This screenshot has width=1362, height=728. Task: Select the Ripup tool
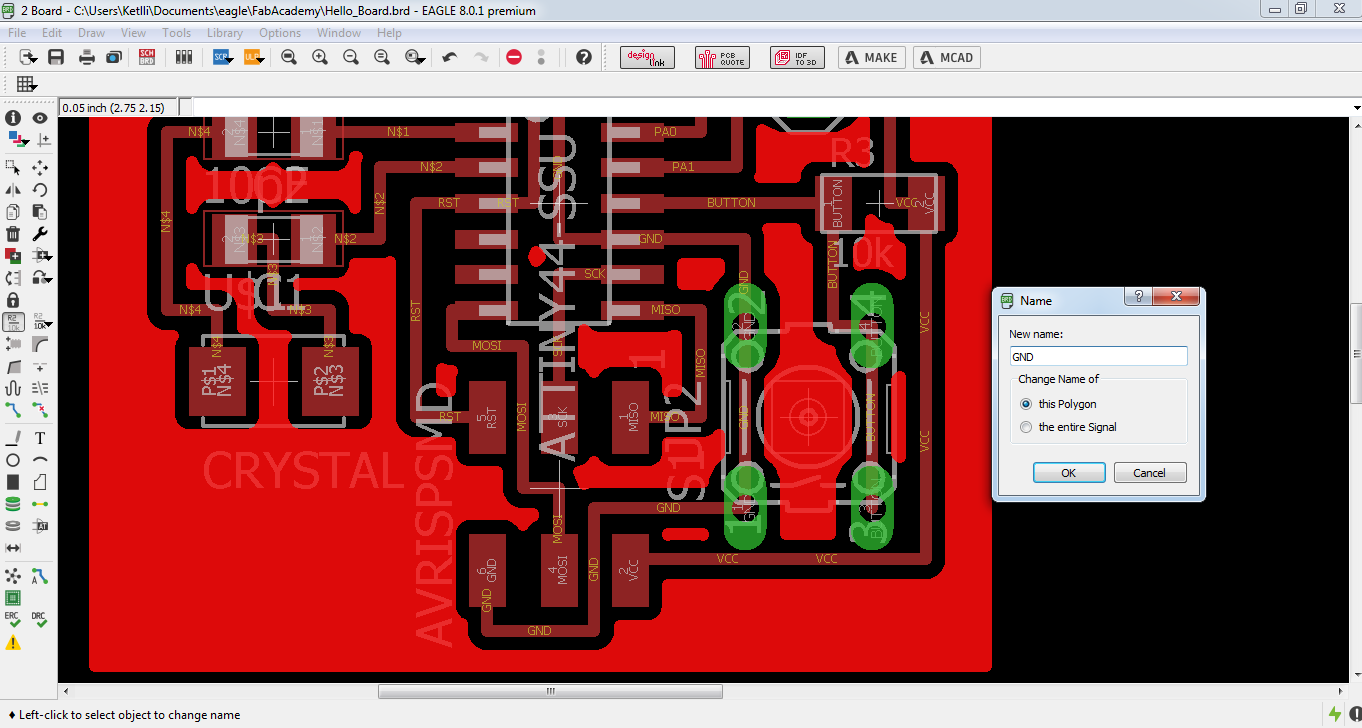coord(40,409)
